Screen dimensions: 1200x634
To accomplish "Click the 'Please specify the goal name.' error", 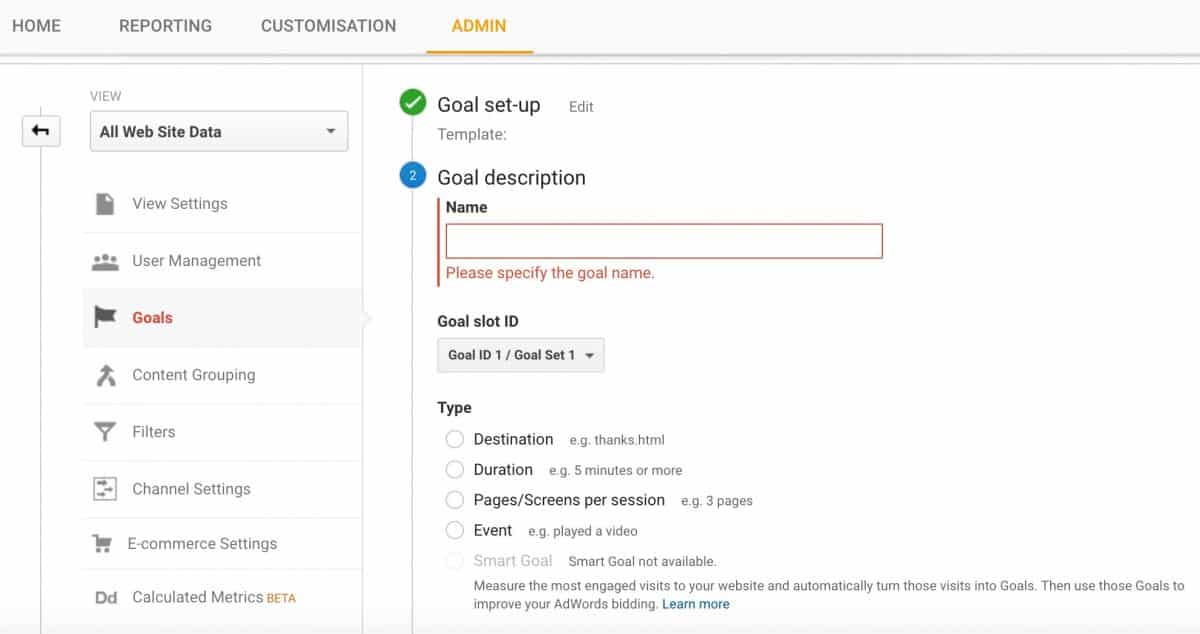I will tap(550, 273).
